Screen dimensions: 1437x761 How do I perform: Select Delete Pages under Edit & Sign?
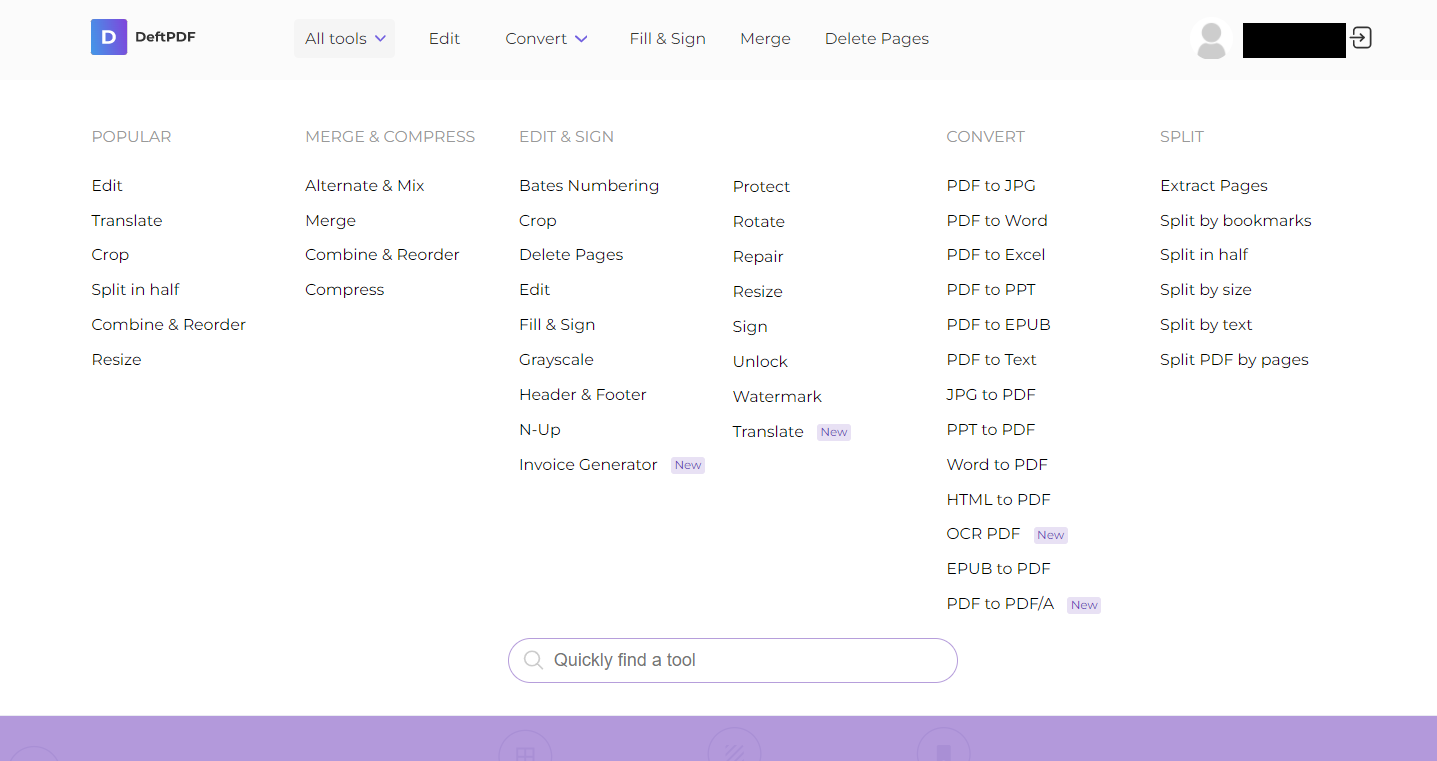point(571,254)
